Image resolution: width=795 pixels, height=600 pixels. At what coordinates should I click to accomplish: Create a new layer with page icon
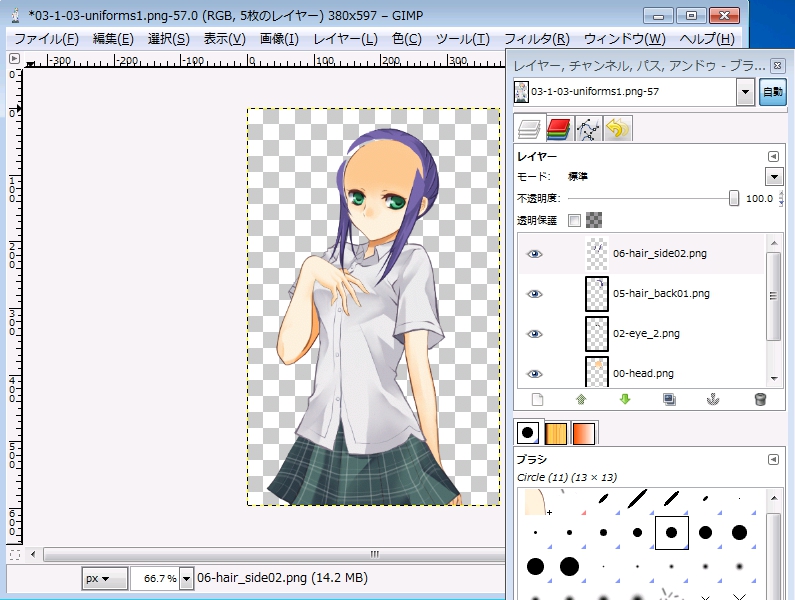537,400
